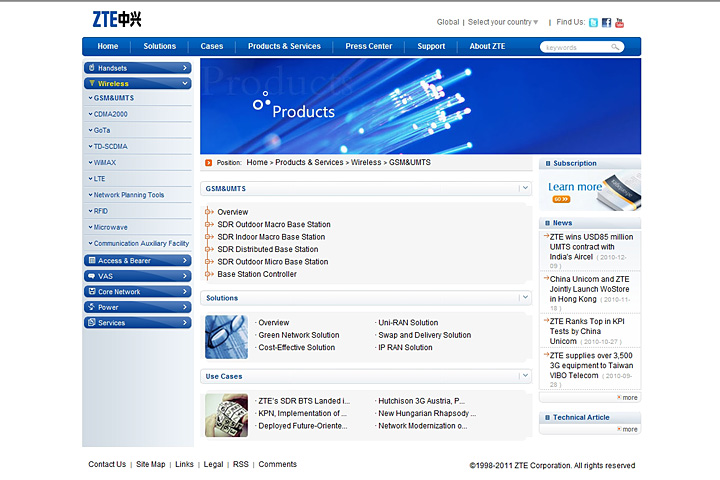Screen dimensions: 720x480
Task: Click the ZTE logo
Action: pos(117,19)
